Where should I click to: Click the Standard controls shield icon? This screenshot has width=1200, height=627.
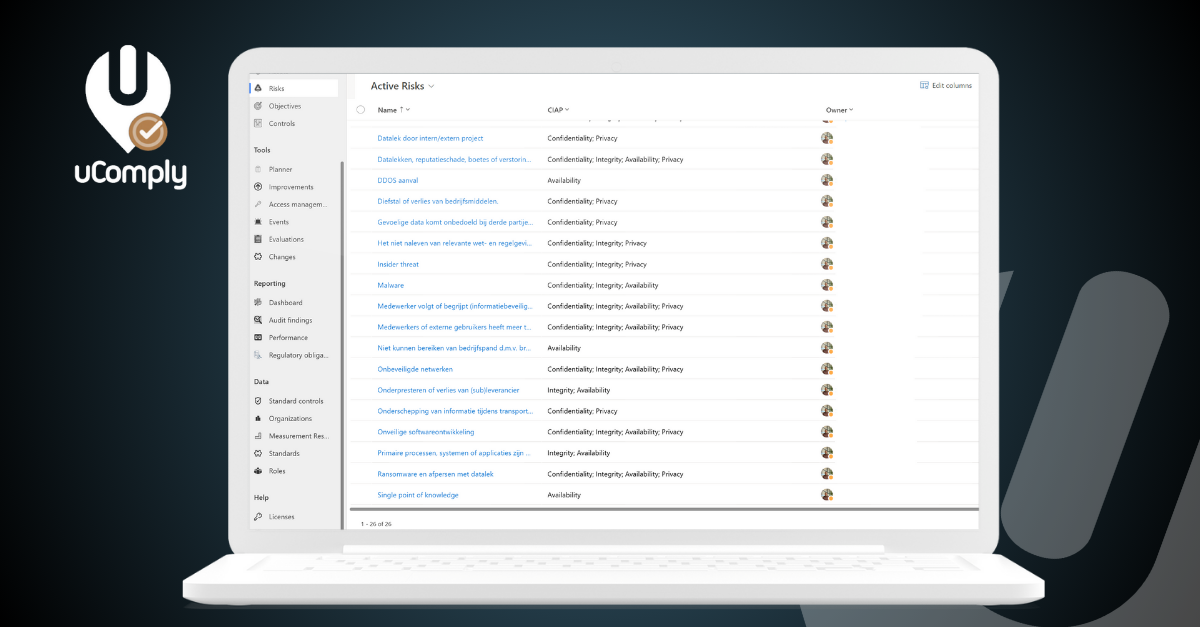tap(258, 401)
